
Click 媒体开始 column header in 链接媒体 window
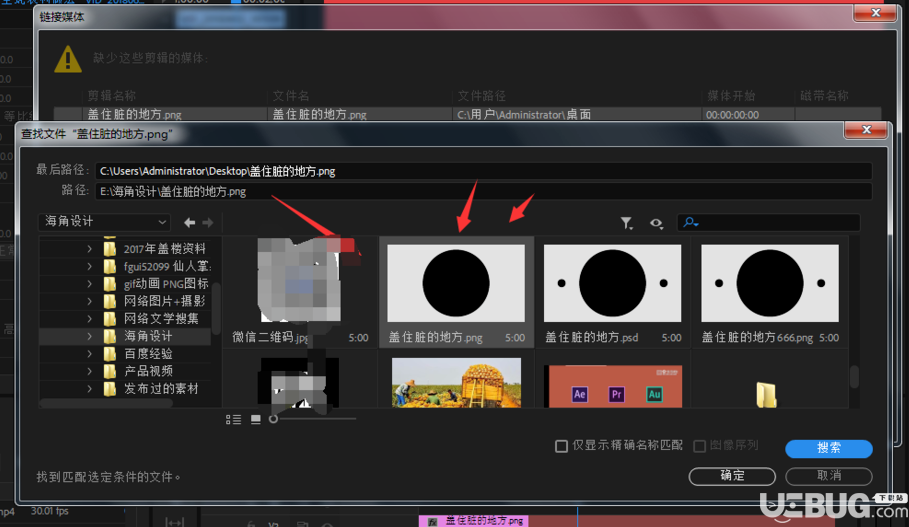731,96
